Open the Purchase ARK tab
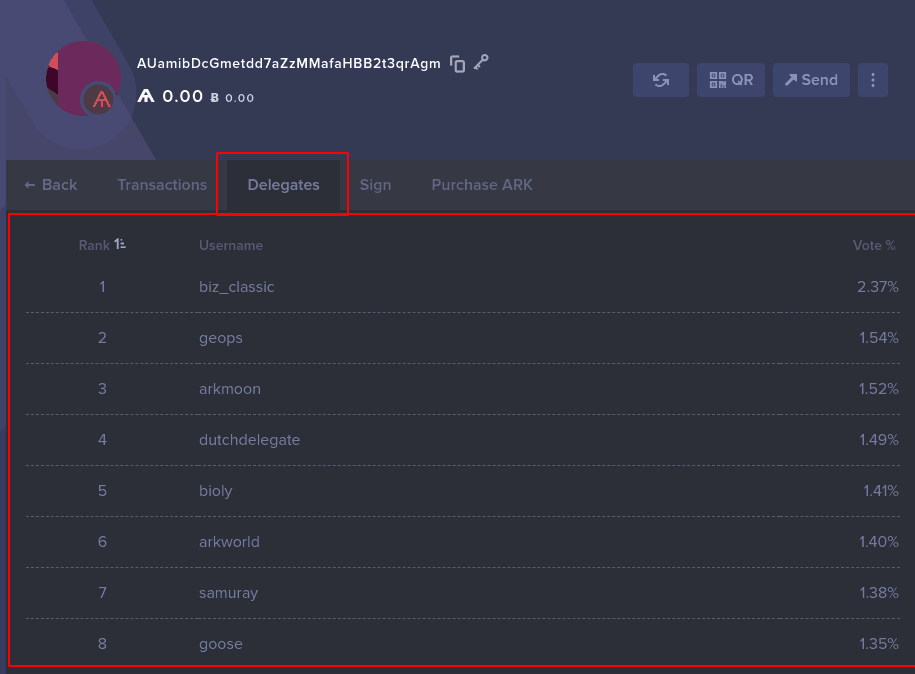The height and width of the screenshot is (674, 915). 482,185
